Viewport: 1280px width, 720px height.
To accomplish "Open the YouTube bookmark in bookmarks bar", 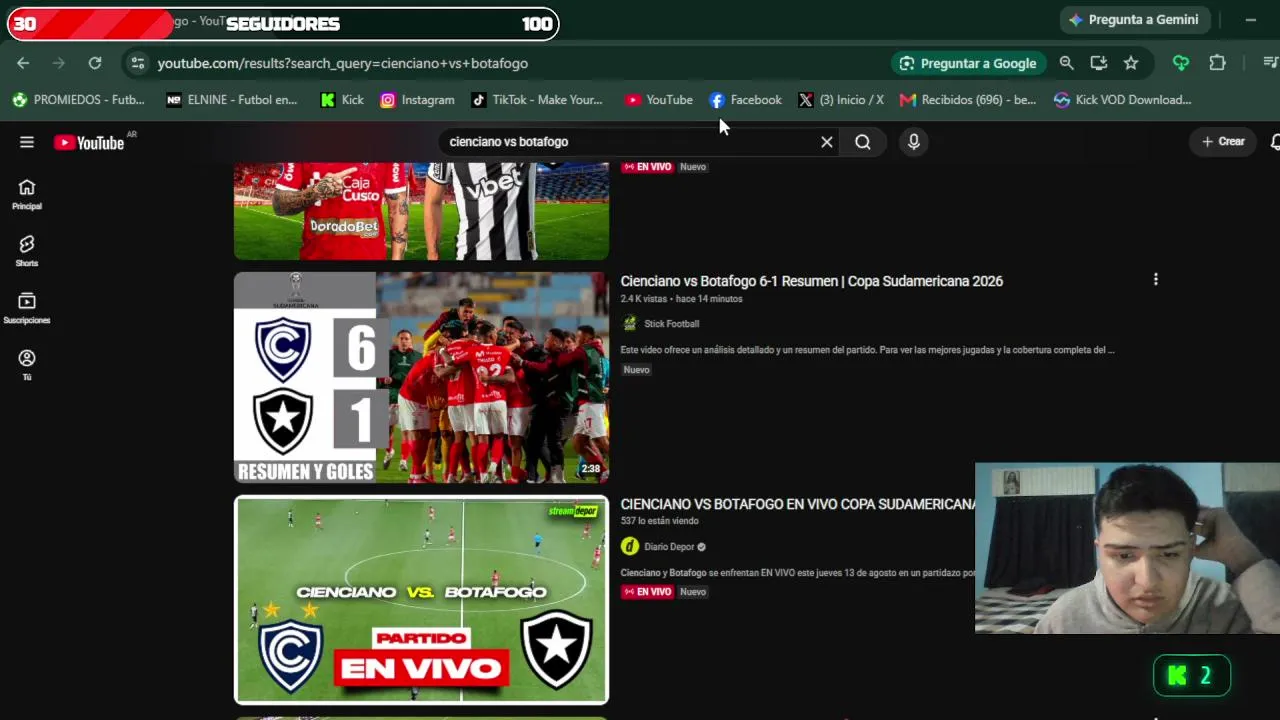I will (x=659, y=100).
